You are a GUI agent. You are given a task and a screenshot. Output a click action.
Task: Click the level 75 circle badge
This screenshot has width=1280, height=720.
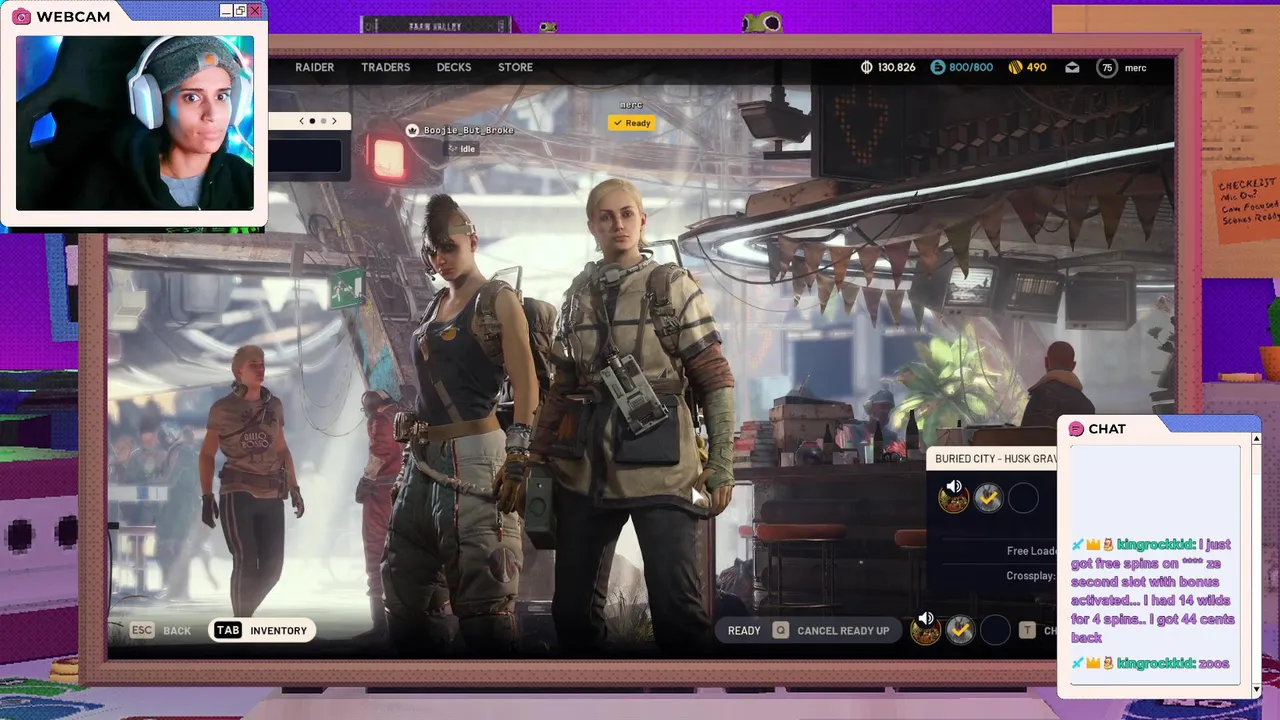(x=1106, y=68)
